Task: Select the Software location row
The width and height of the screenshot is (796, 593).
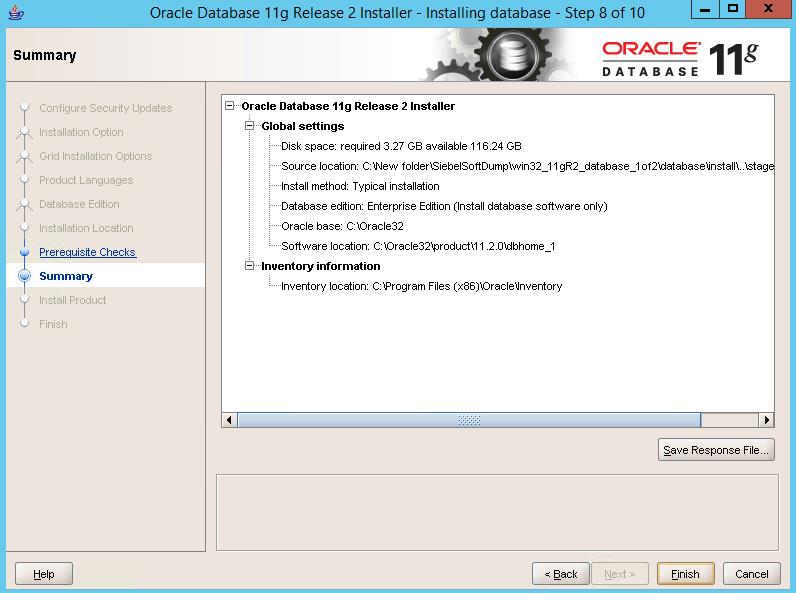Action: [x=418, y=246]
